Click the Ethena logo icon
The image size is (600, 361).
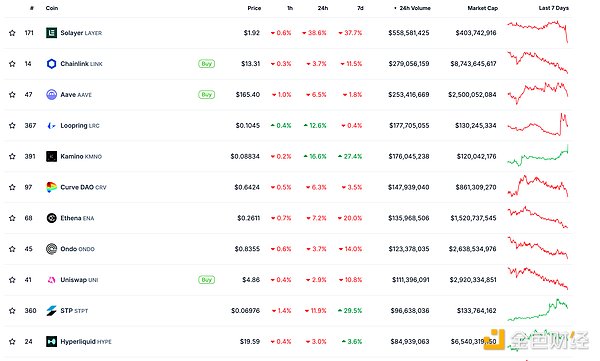pos(51,218)
